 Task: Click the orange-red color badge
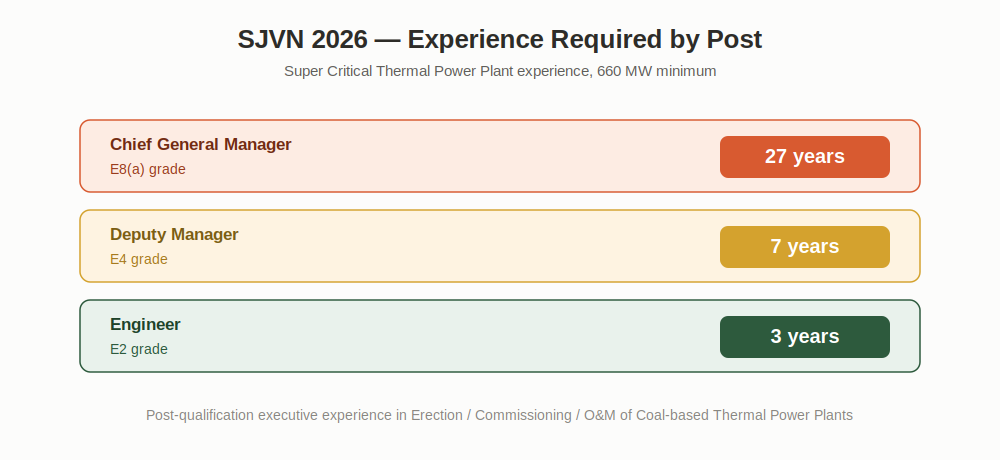pyautogui.click(x=805, y=157)
